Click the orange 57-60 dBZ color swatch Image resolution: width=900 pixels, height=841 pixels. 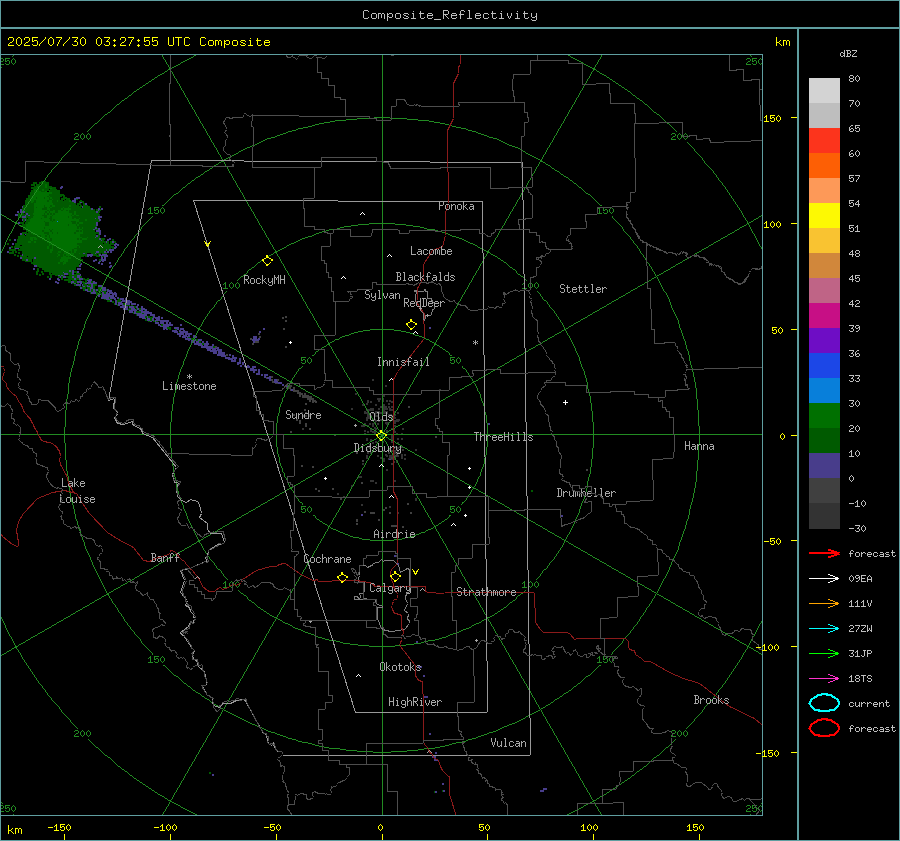[x=824, y=166]
